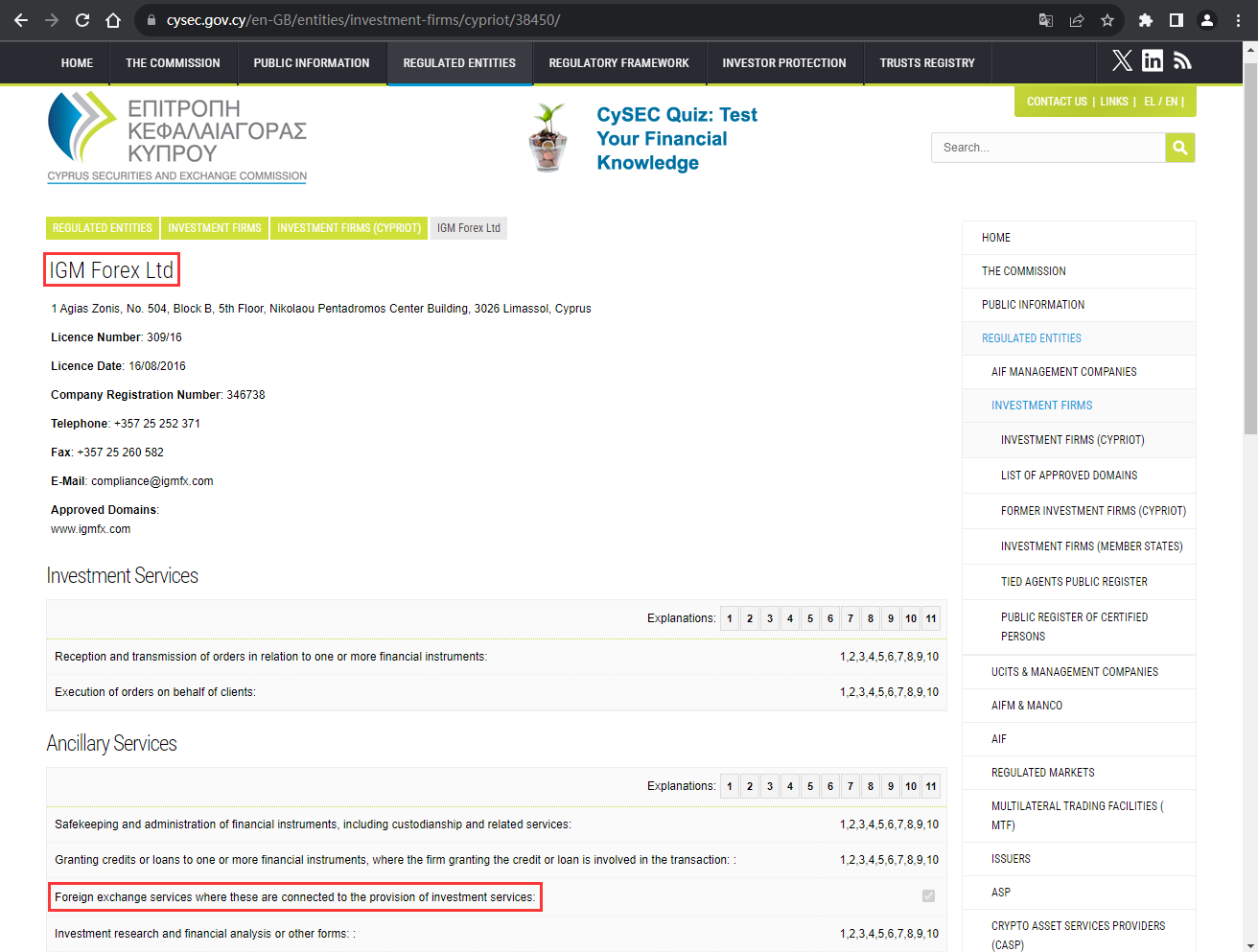This screenshot has width=1258, height=952.
Task: Bookmark this page with the star icon
Action: (1107, 20)
